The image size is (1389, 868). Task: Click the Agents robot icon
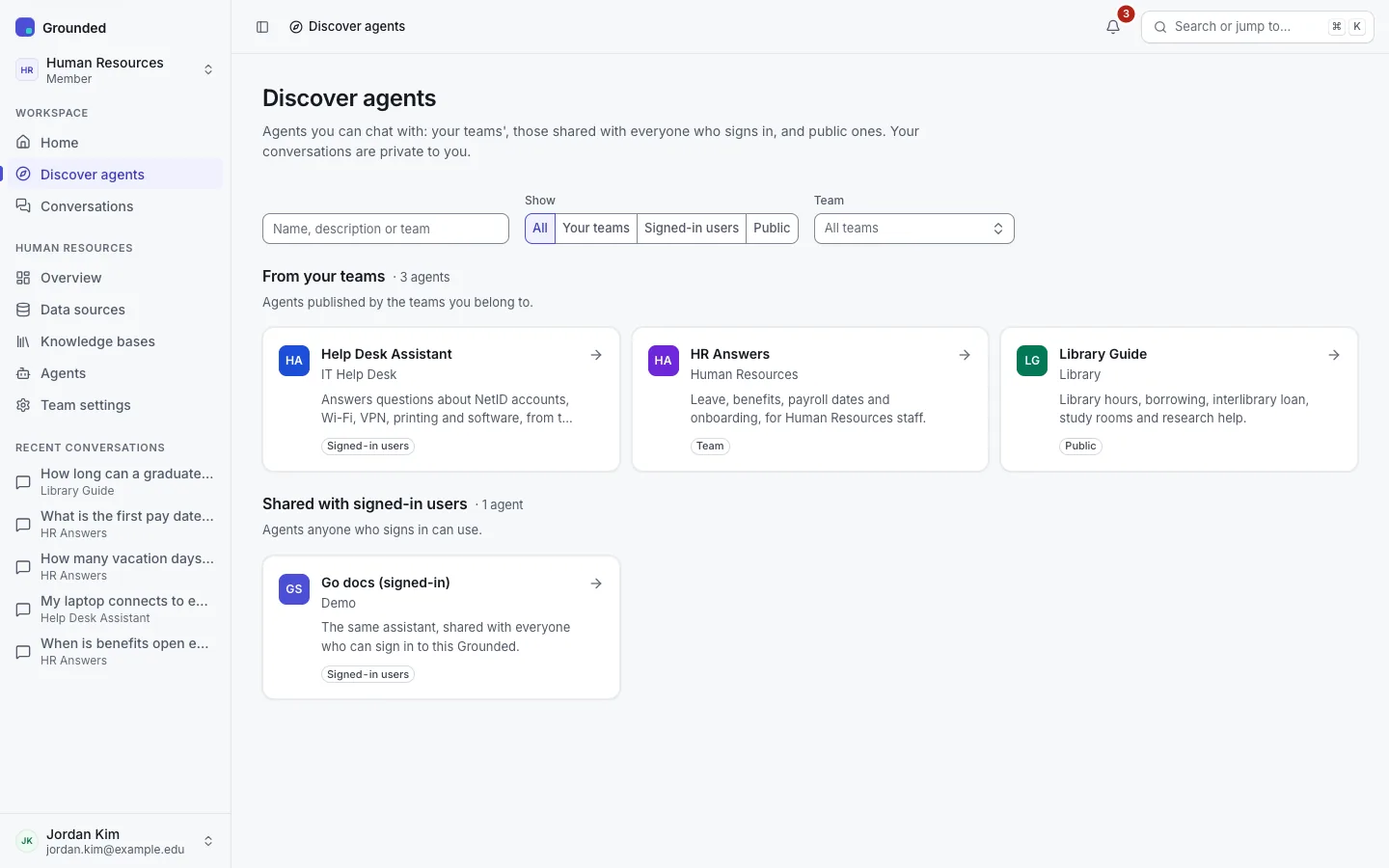23,372
